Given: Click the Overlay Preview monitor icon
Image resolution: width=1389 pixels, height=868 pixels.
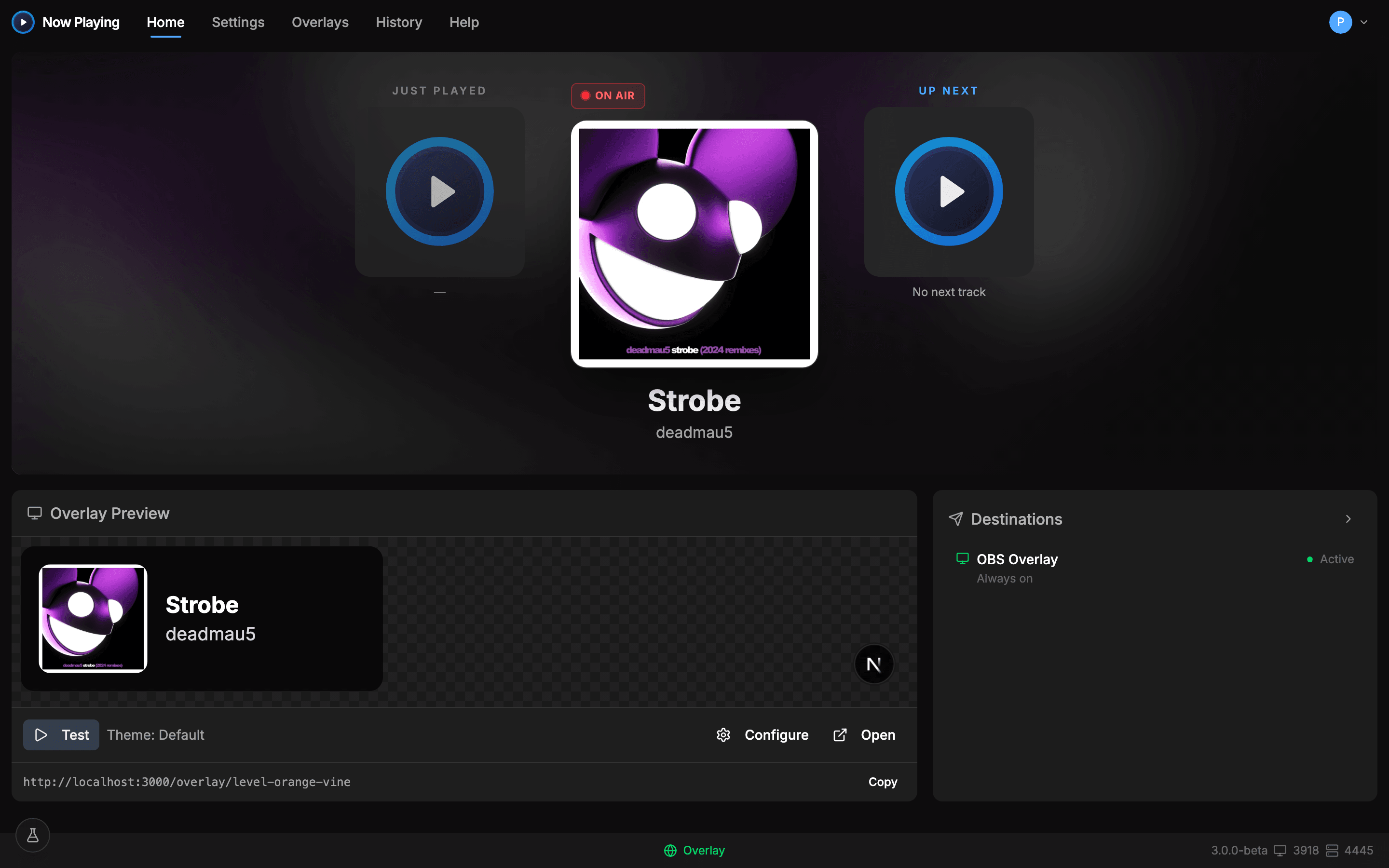Looking at the screenshot, I should click(x=34, y=513).
